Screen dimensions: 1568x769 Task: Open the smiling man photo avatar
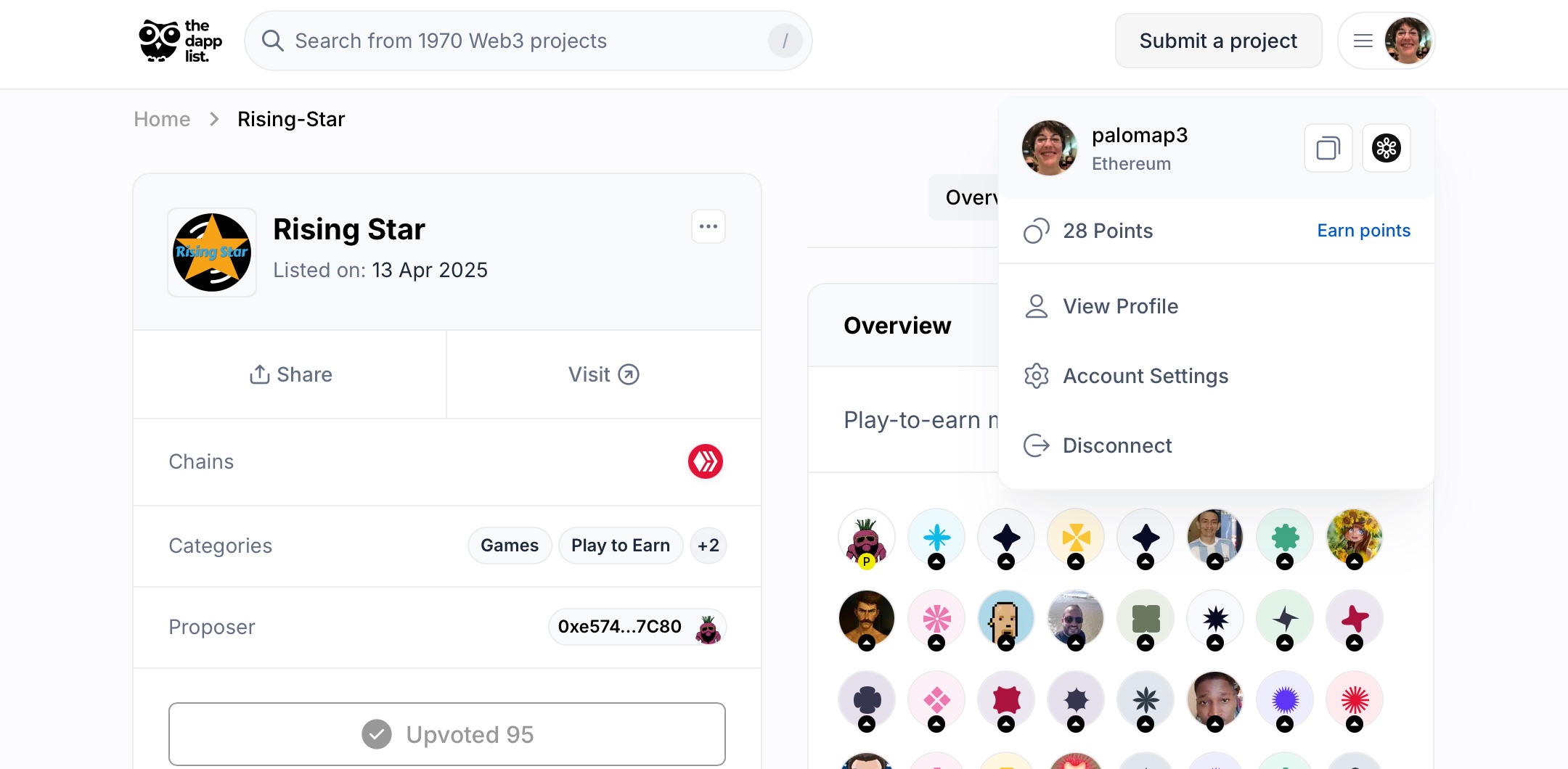point(1215,700)
